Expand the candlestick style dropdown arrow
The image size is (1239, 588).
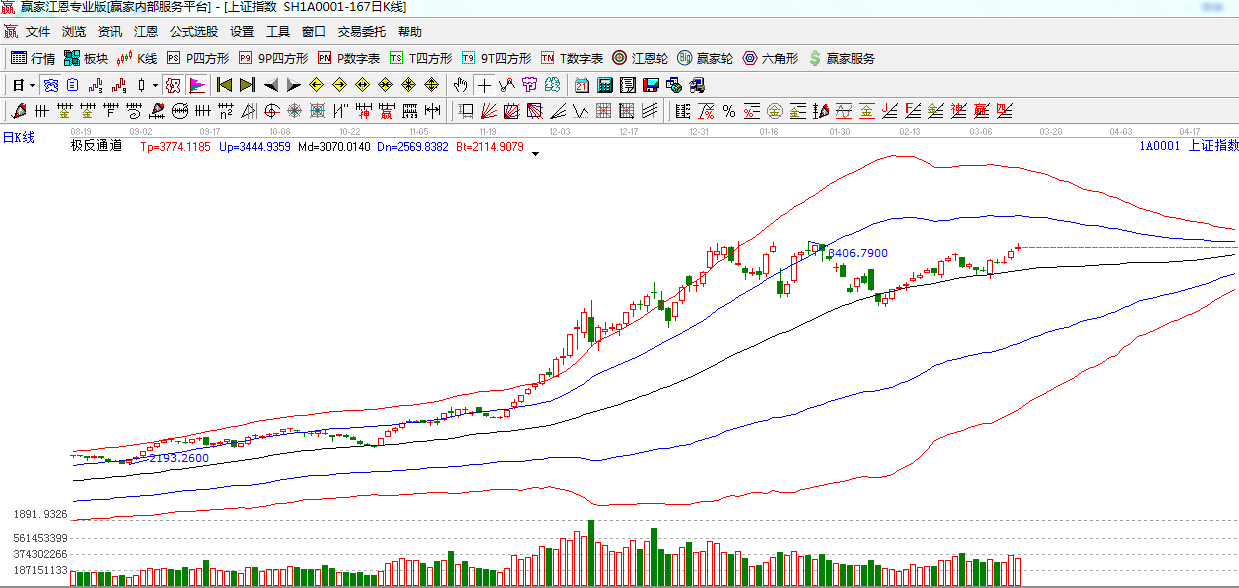[x=155, y=85]
